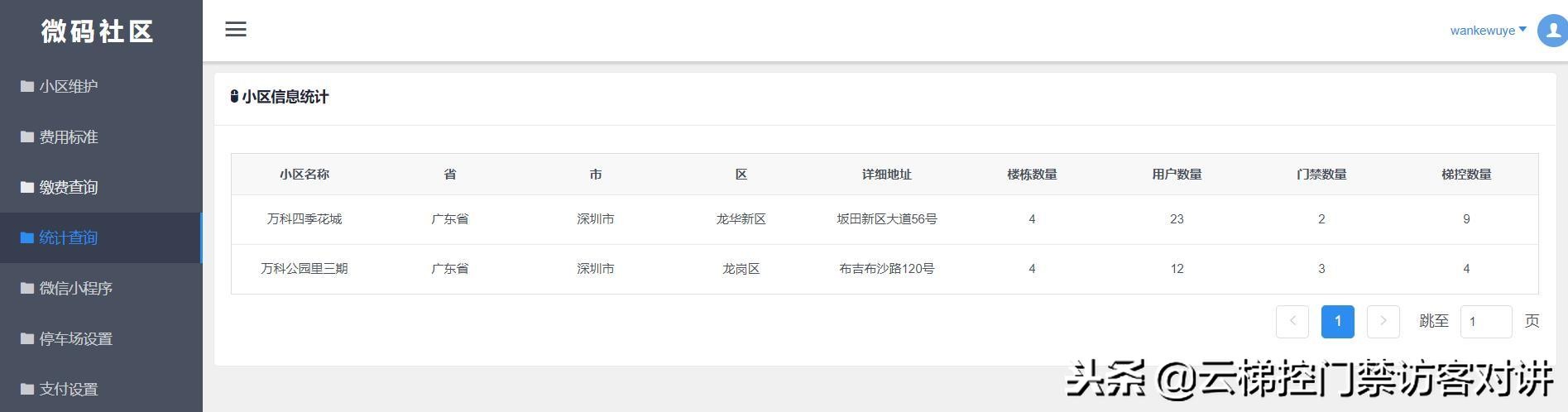Go to previous page arrow
Viewport: 1568px width, 412px height.
[x=1292, y=321]
